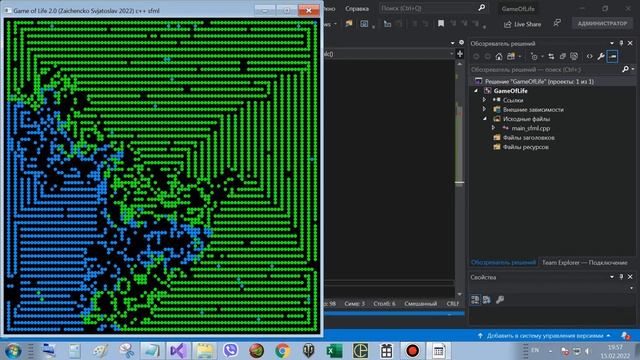Open the toolbar overflow options dropdown arrow

click(x=484, y=27)
